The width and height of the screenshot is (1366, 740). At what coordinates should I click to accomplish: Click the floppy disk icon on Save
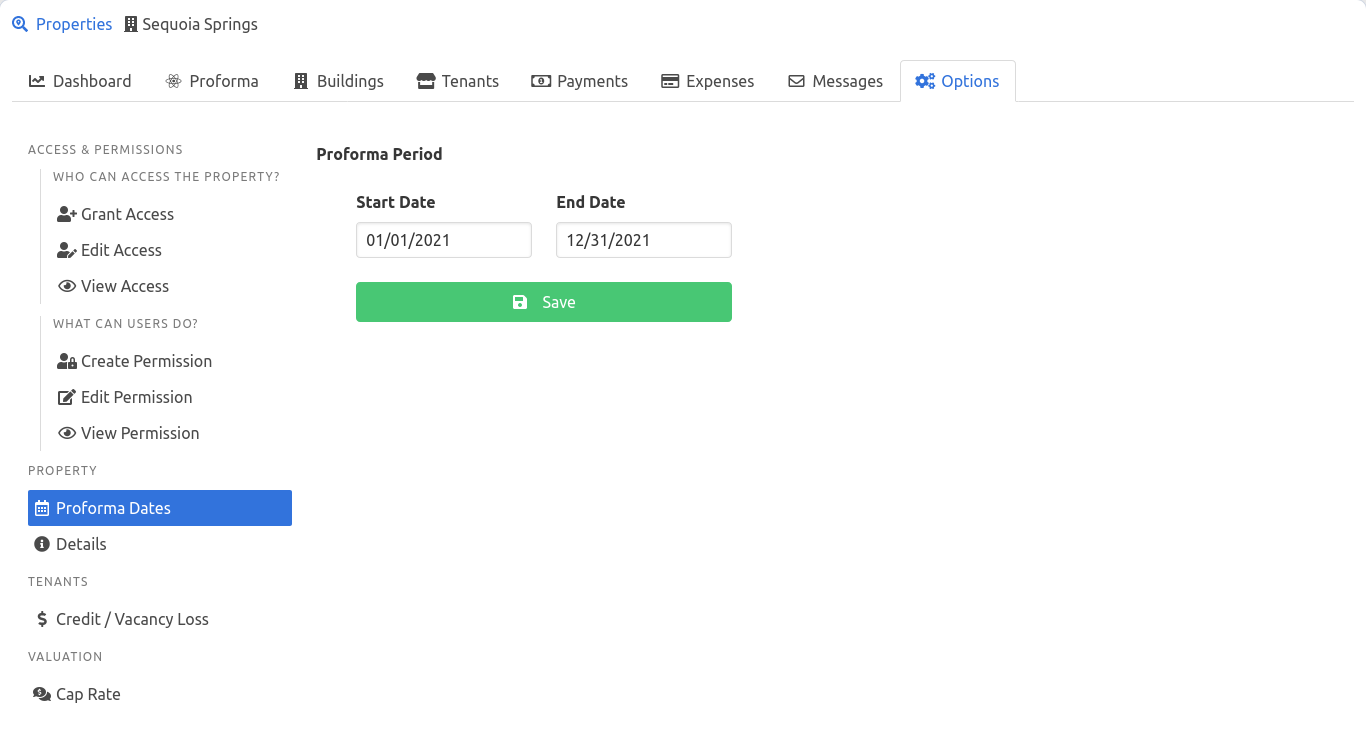520,302
